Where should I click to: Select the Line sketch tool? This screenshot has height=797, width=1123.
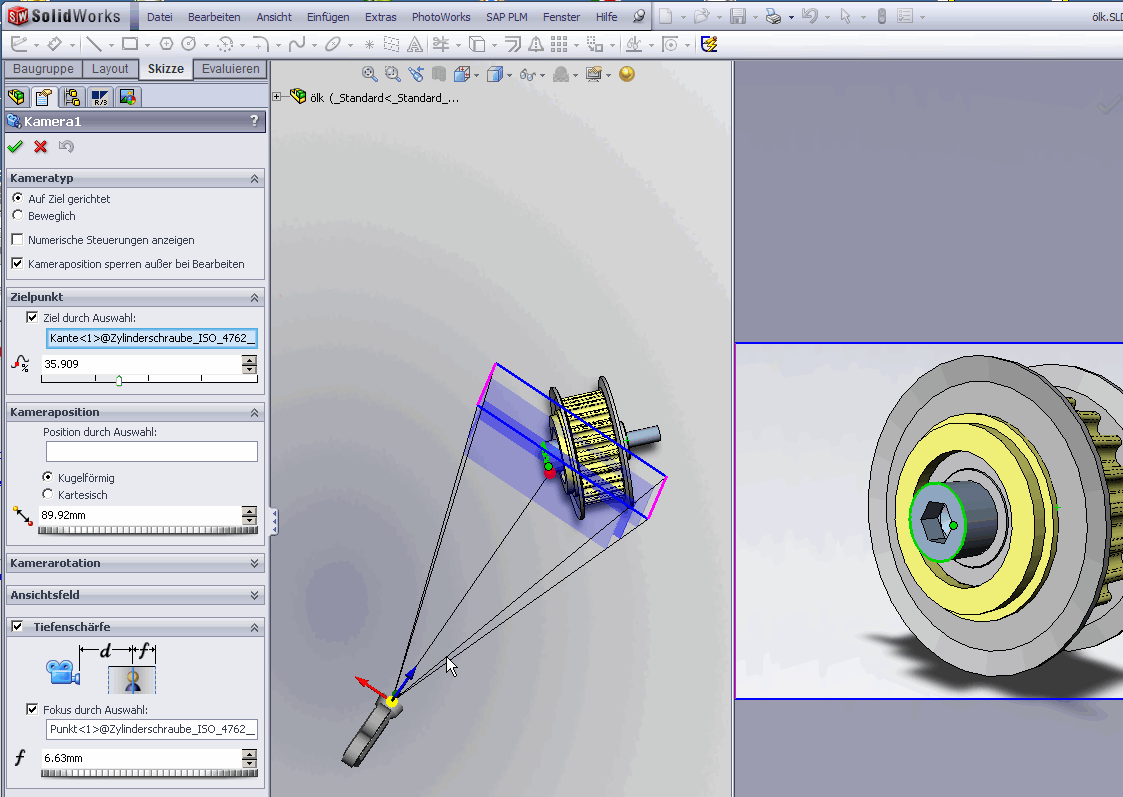[x=93, y=44]
